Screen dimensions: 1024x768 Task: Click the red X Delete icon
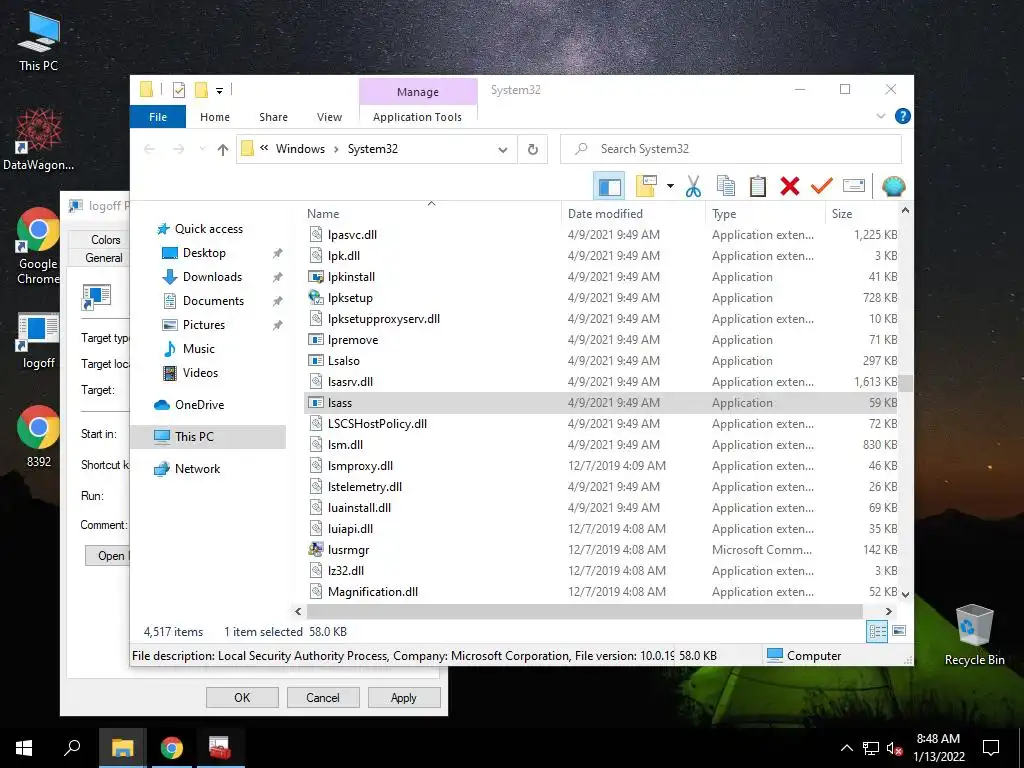tap(790, 187)
